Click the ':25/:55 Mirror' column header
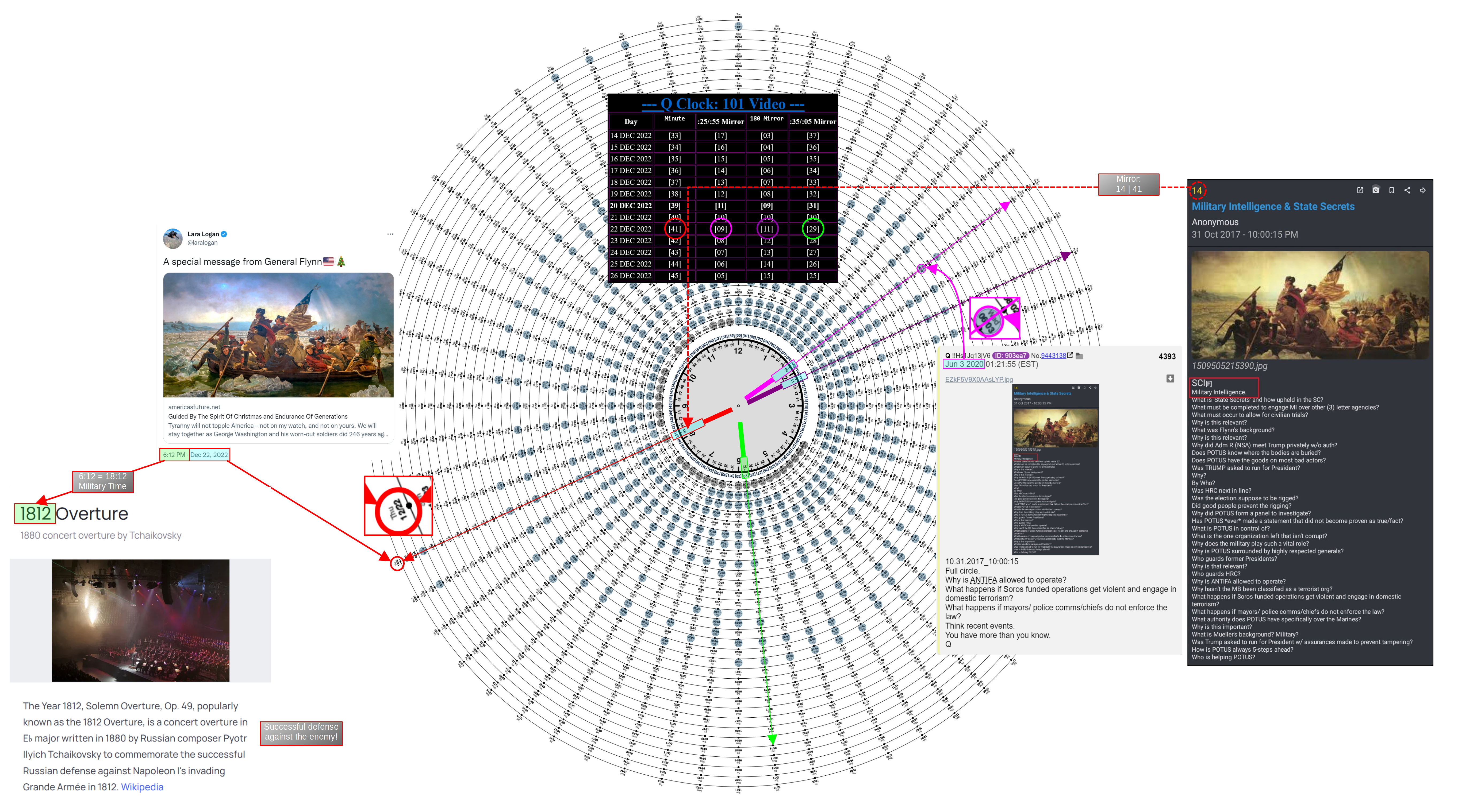 click(x=720, y=122)
